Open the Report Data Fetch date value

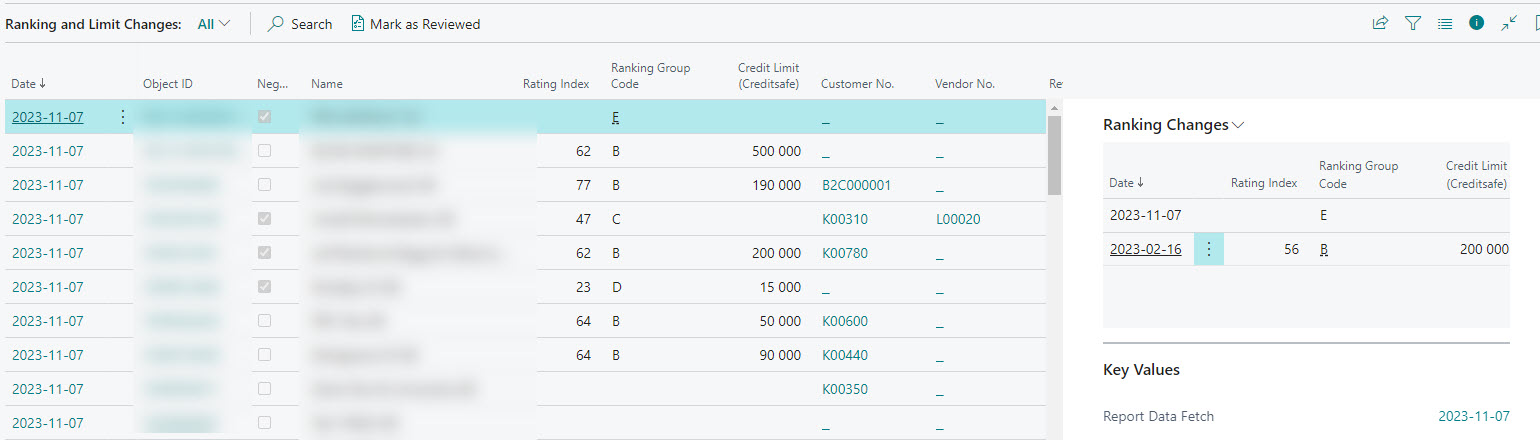tap(1473, 416)
